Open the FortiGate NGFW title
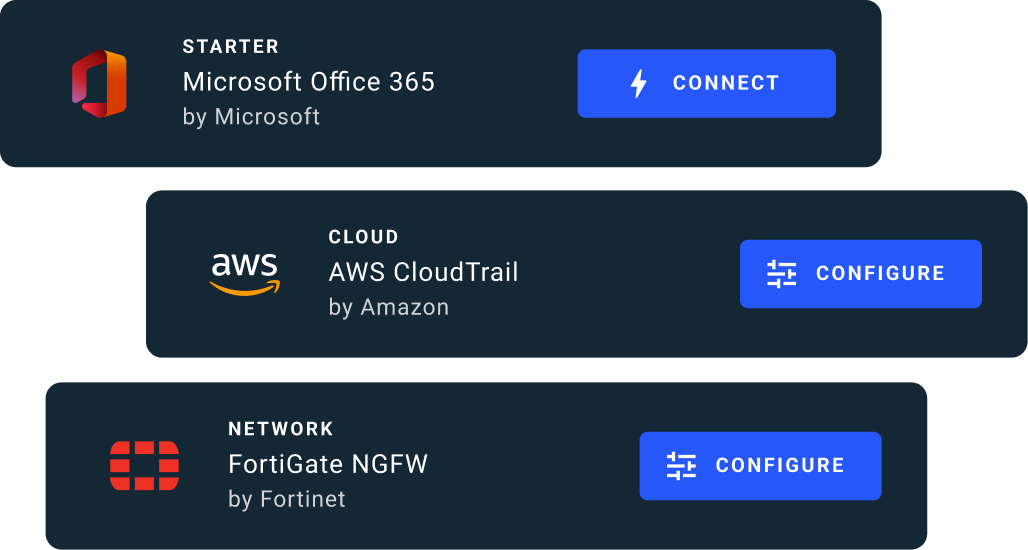 327,464
